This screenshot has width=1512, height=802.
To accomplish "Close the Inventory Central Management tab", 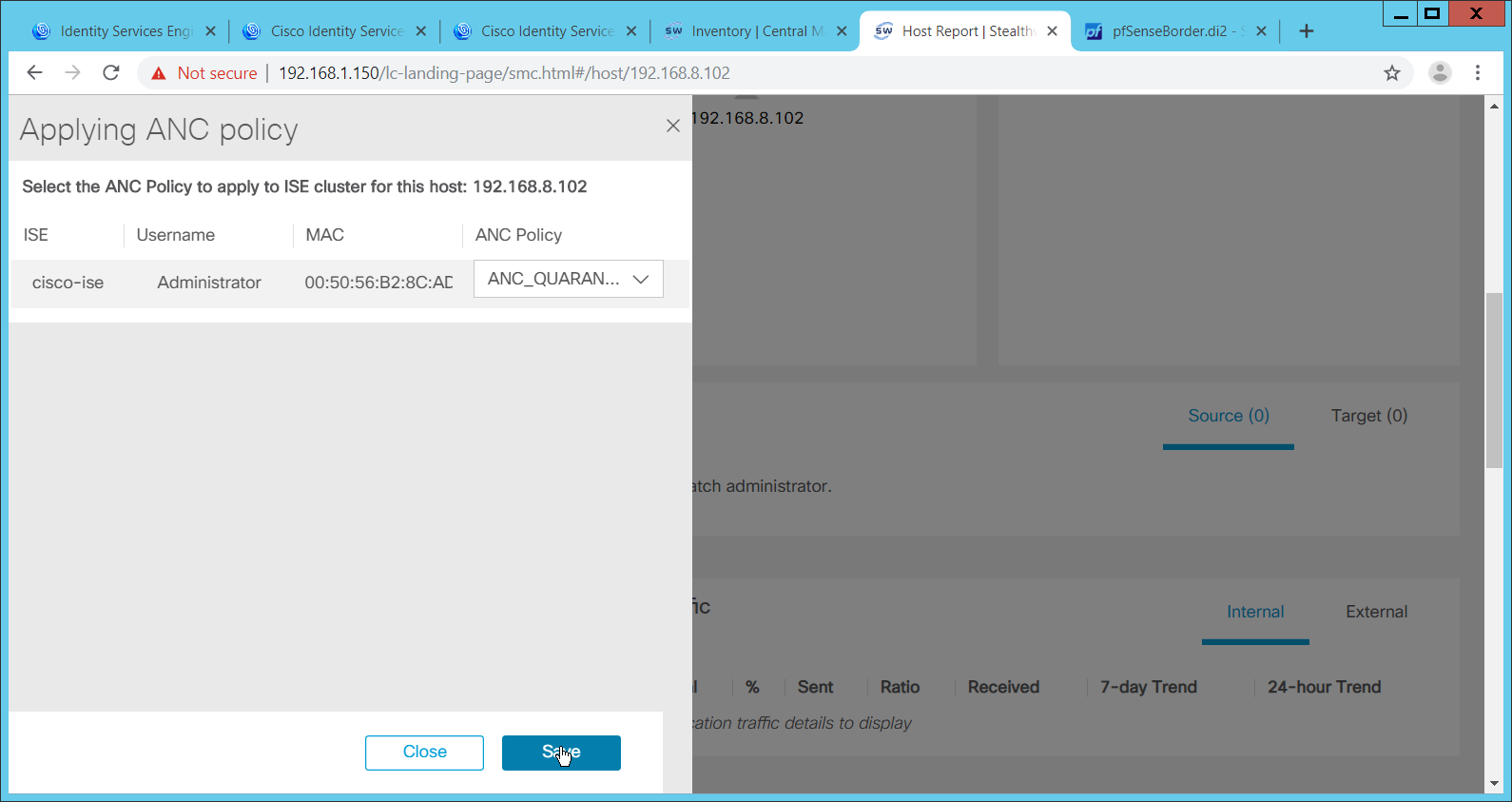I will 842,31.
